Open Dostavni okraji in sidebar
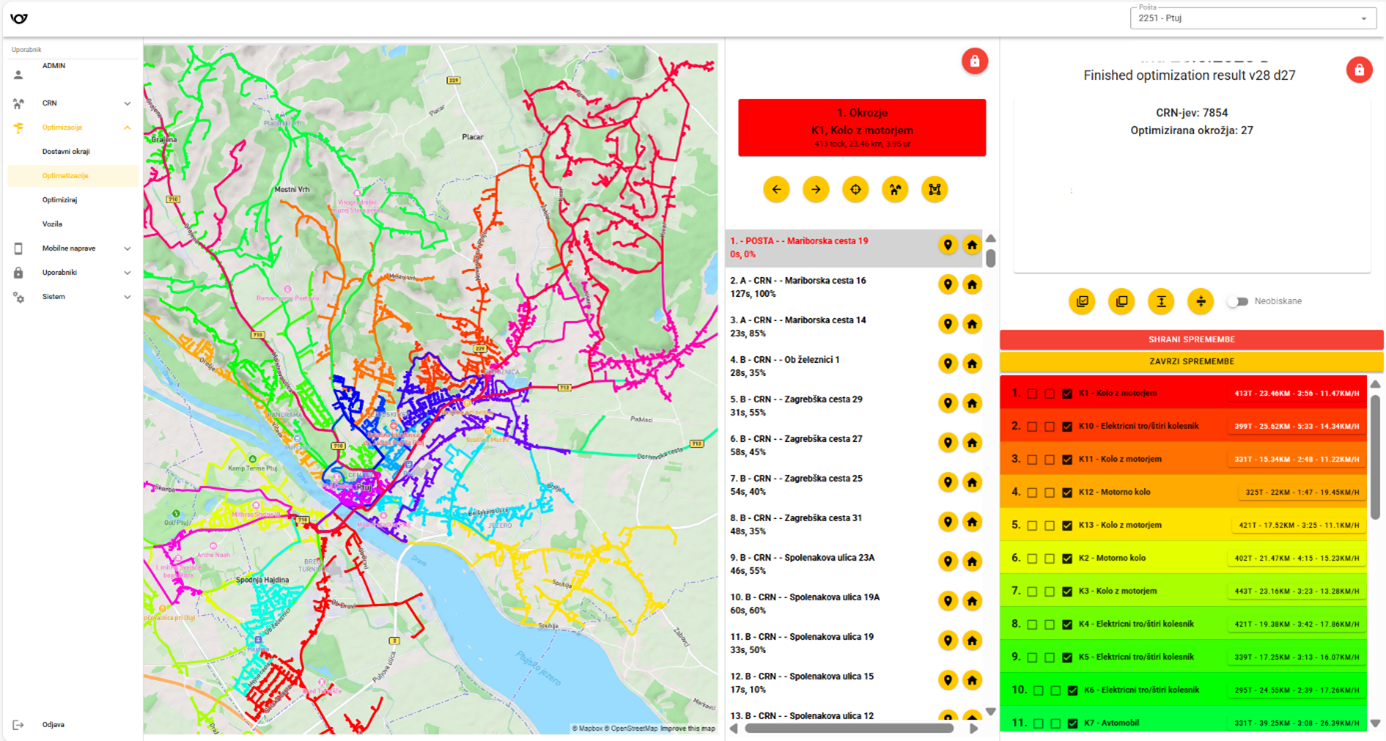 [66, 152]
